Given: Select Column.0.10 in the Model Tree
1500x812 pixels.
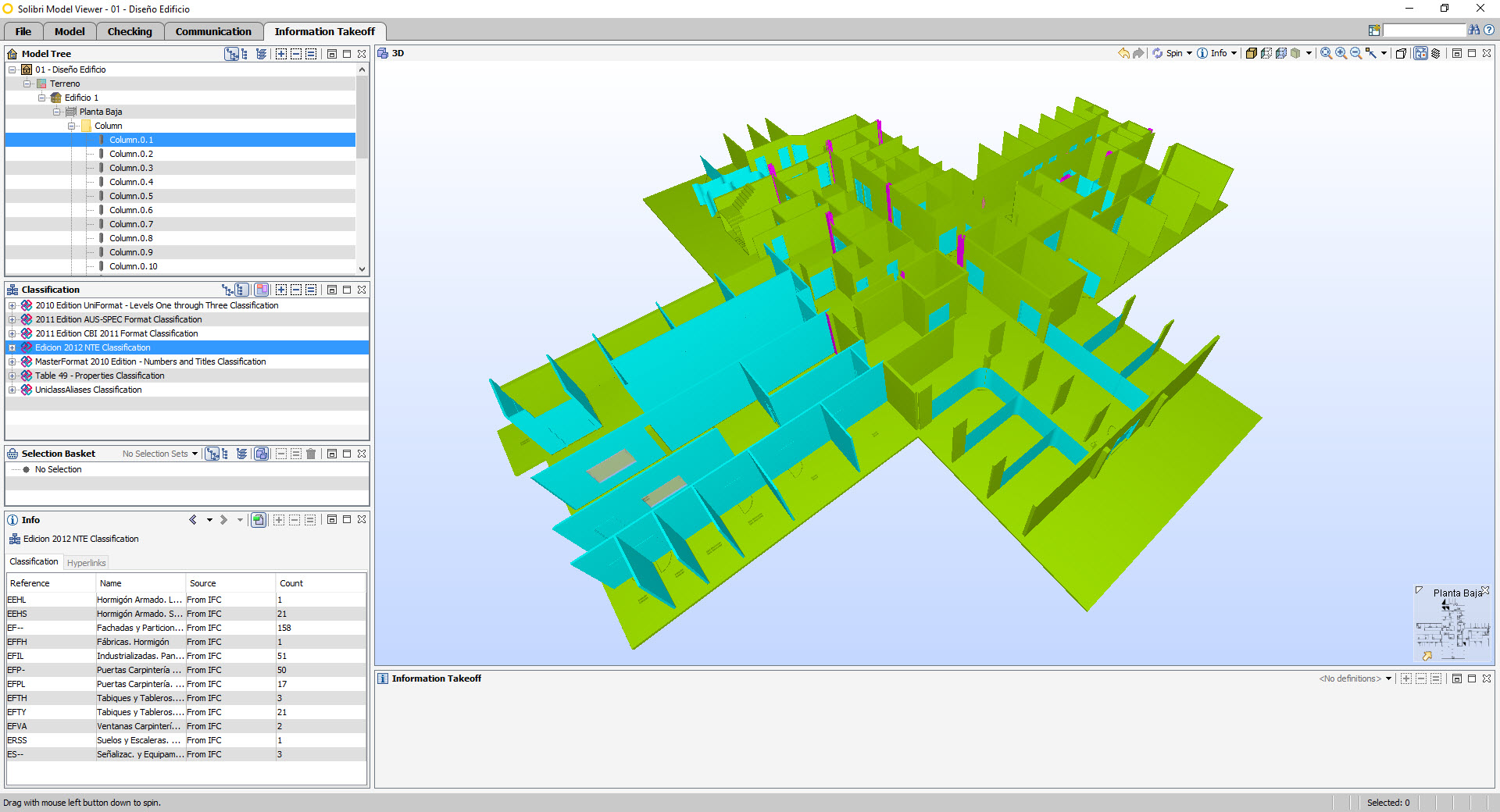Looking at the screenshot, I should click(134, 266).
